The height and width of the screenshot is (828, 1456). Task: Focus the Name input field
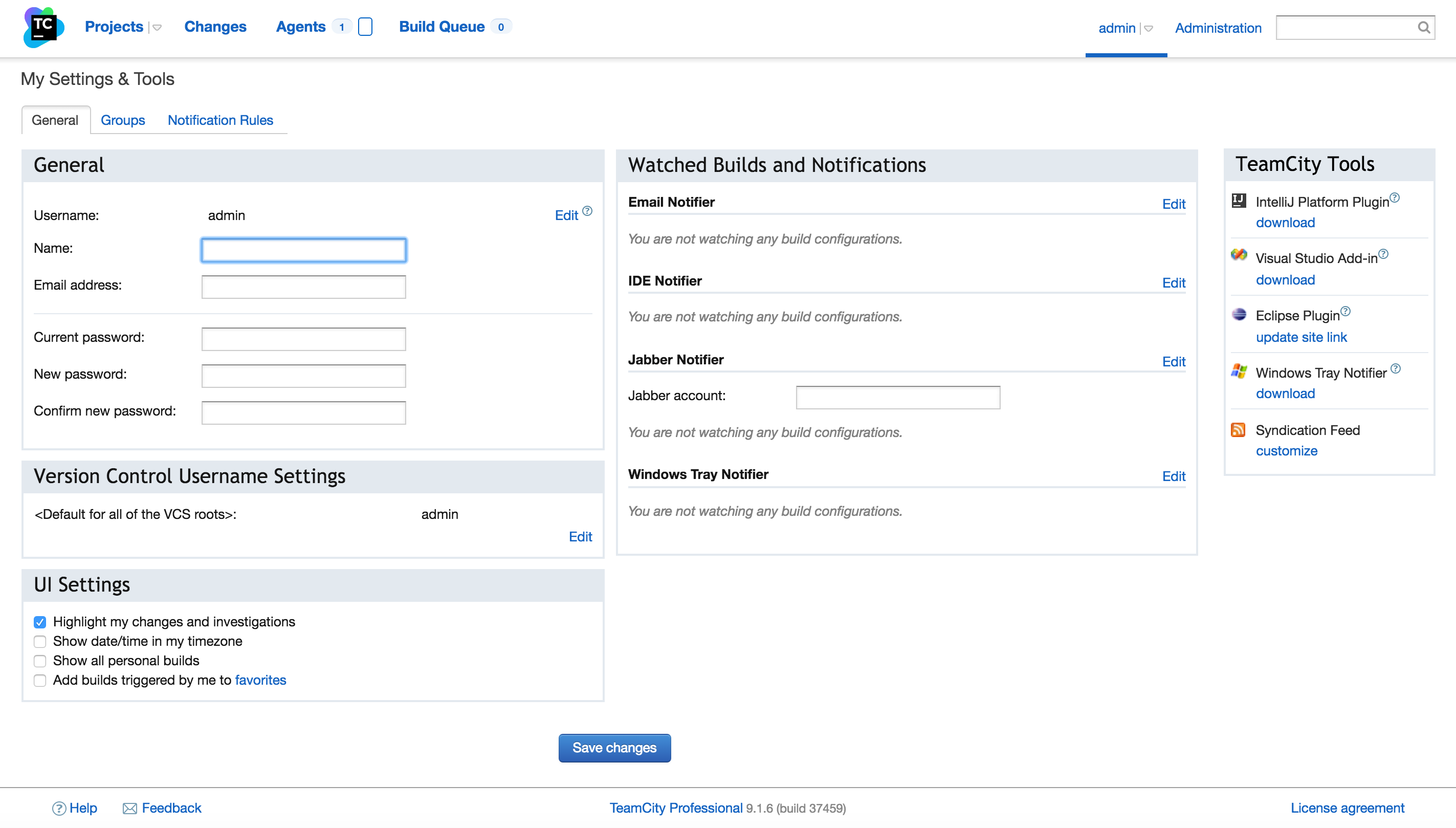tap(303, 250)
